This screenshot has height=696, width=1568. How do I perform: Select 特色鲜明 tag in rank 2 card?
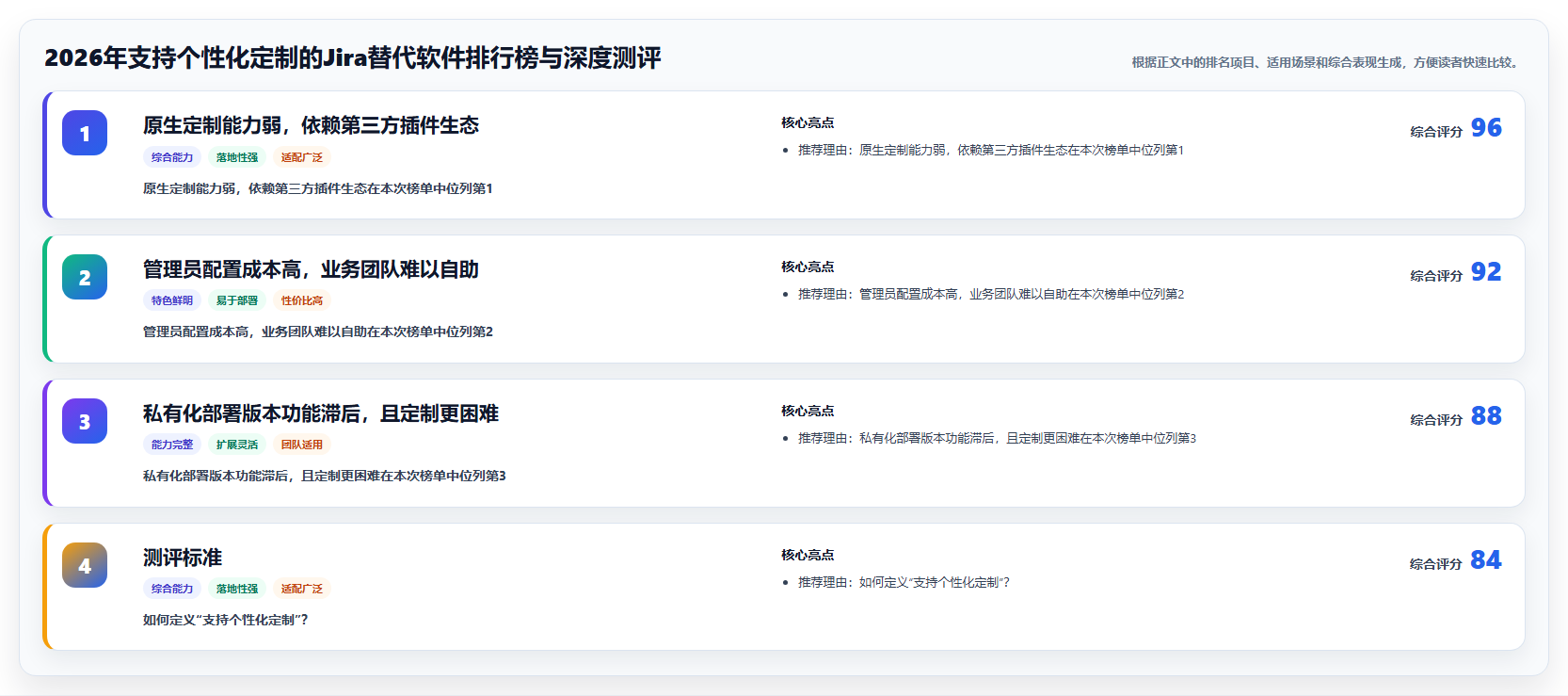click(172, 300)
